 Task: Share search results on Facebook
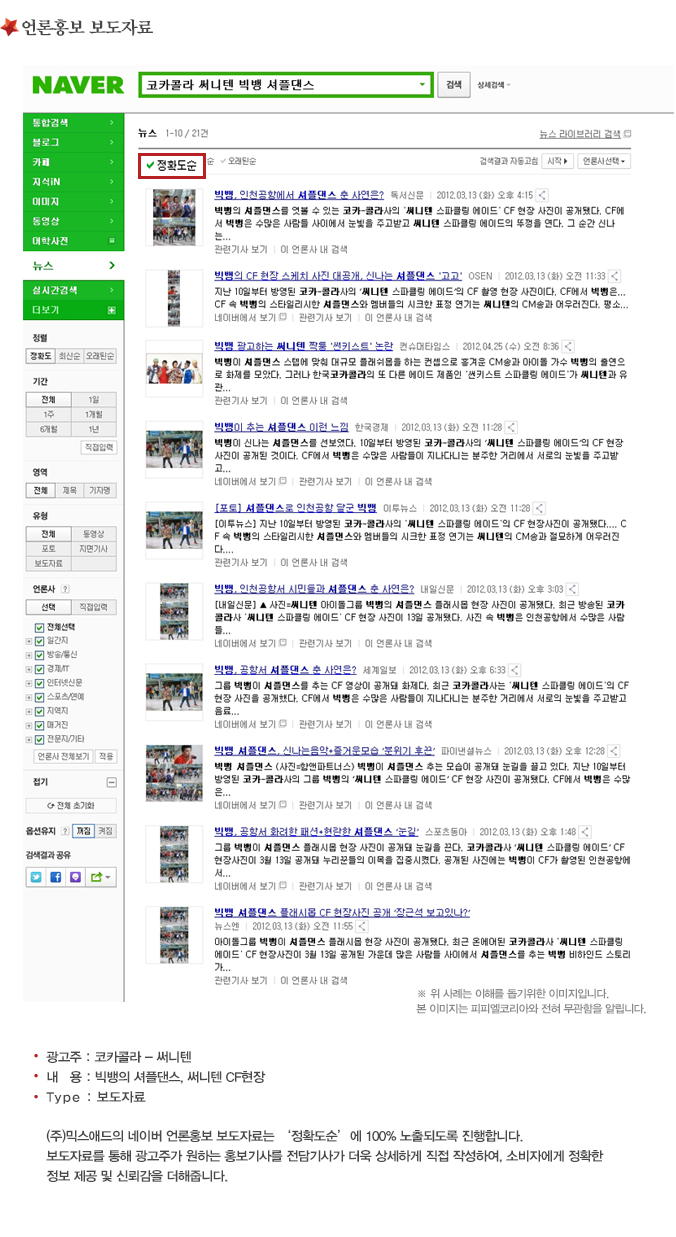(x=56, y=877)
